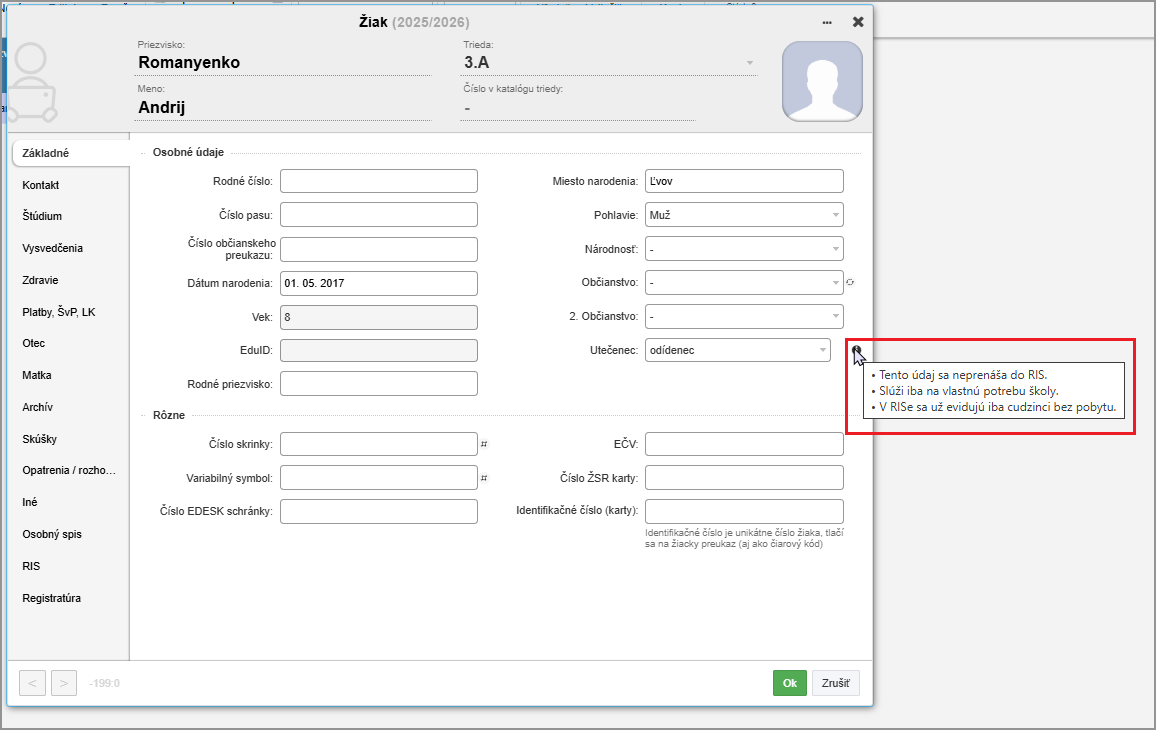Click the Rodné číslo input field
Viewport: 1156px width, 730px height.
click(x=379, y=181)
